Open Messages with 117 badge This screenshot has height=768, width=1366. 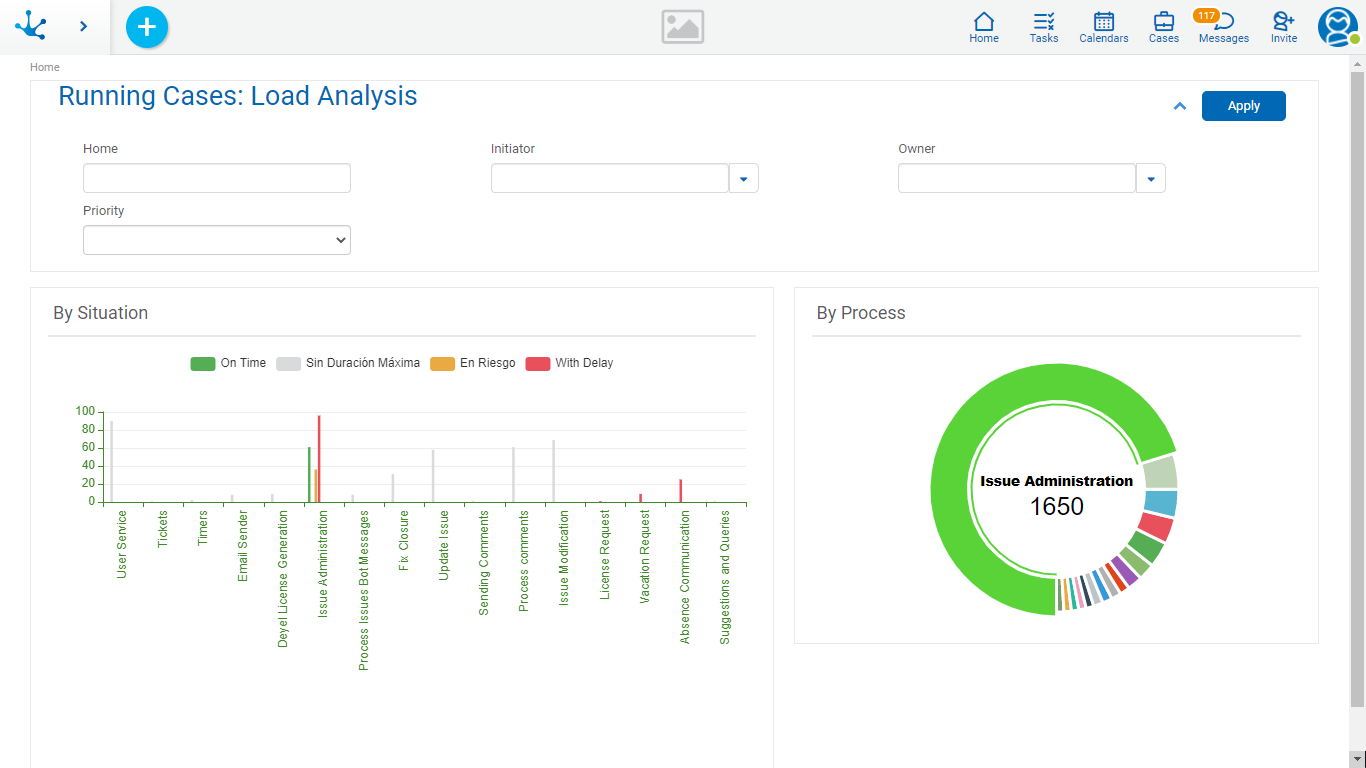[x=1224, y=27]
